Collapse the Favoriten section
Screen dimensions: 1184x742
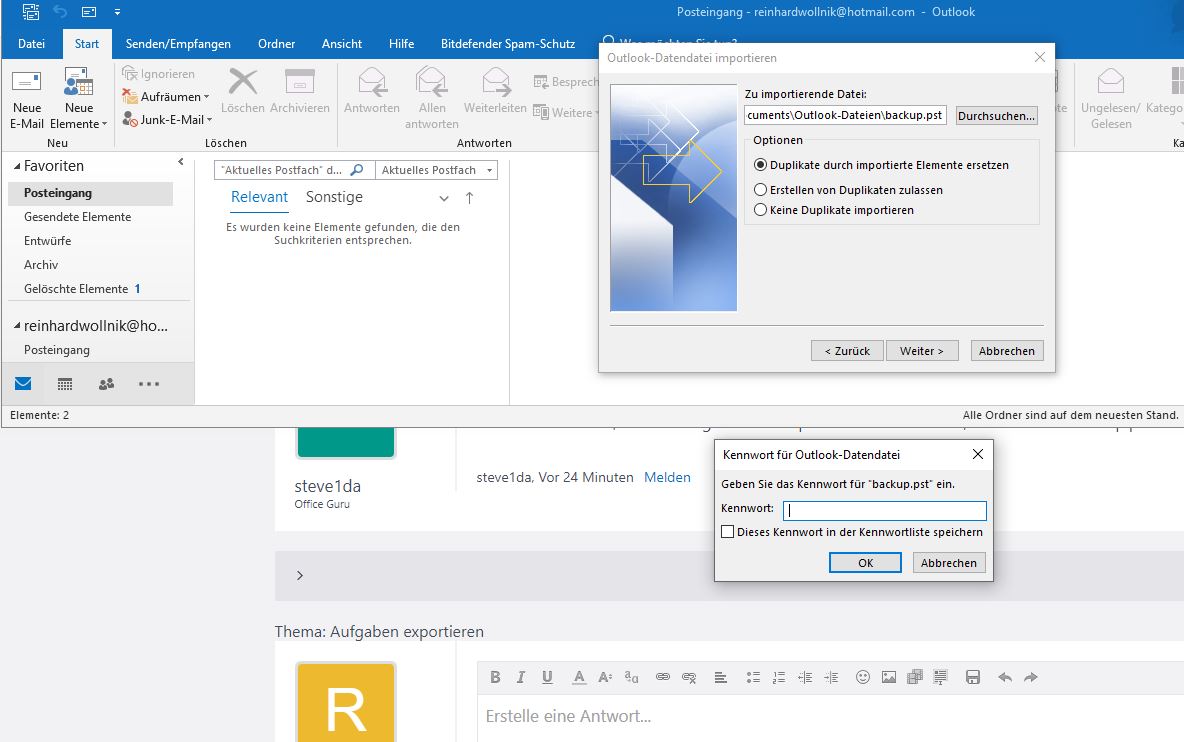click(17, 166)
